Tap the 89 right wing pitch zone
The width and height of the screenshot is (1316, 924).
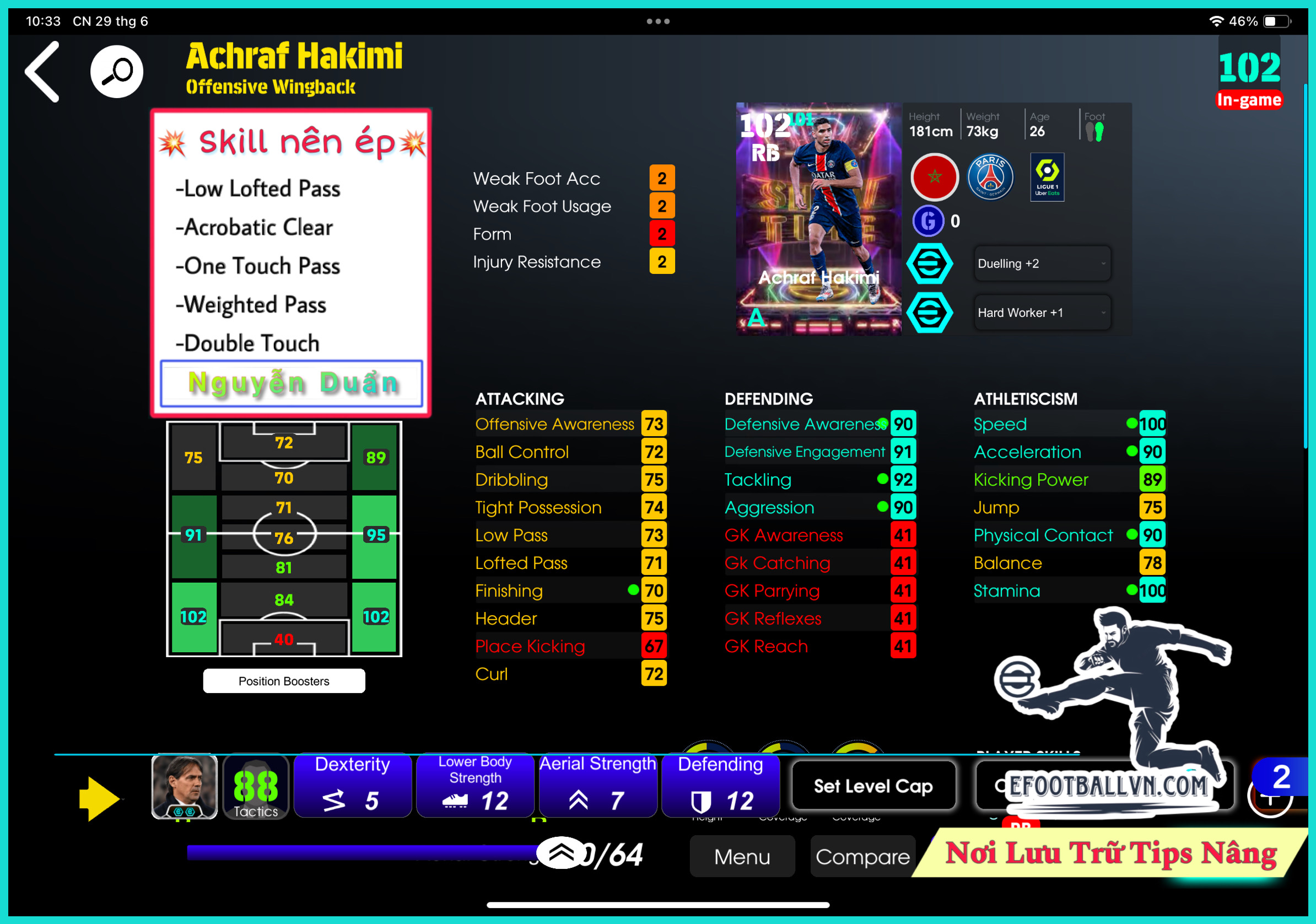tap(375, 458)
